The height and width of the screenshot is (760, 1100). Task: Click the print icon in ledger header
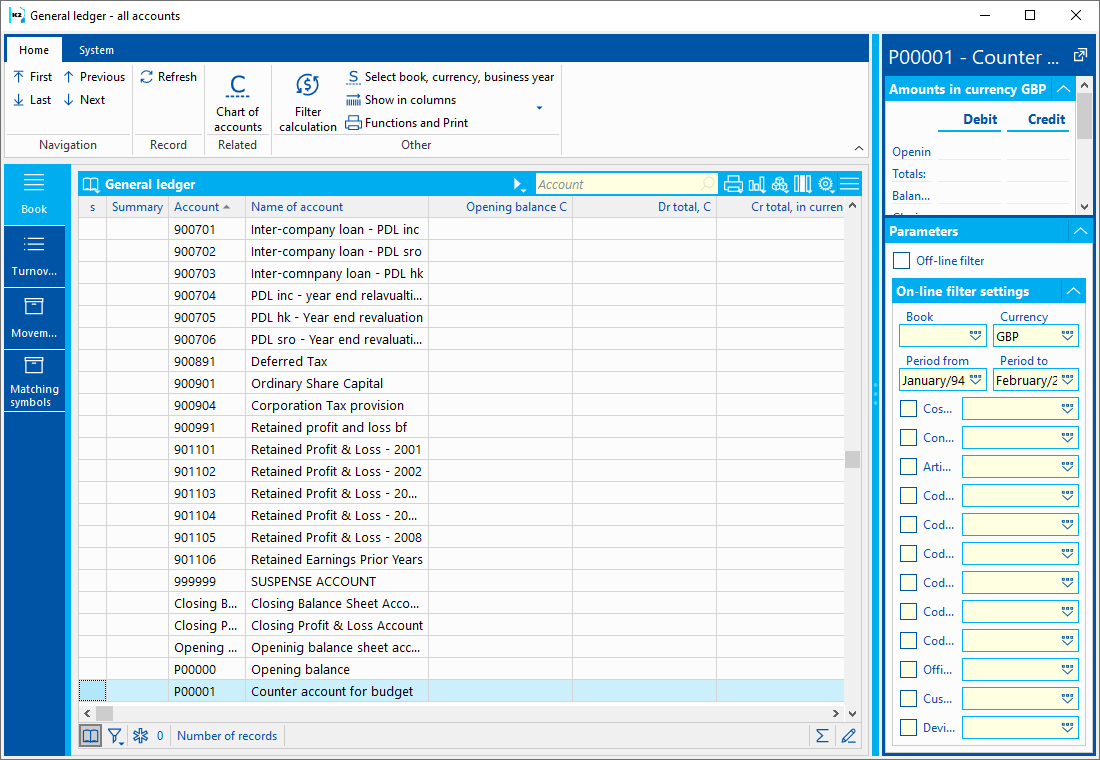733,184
